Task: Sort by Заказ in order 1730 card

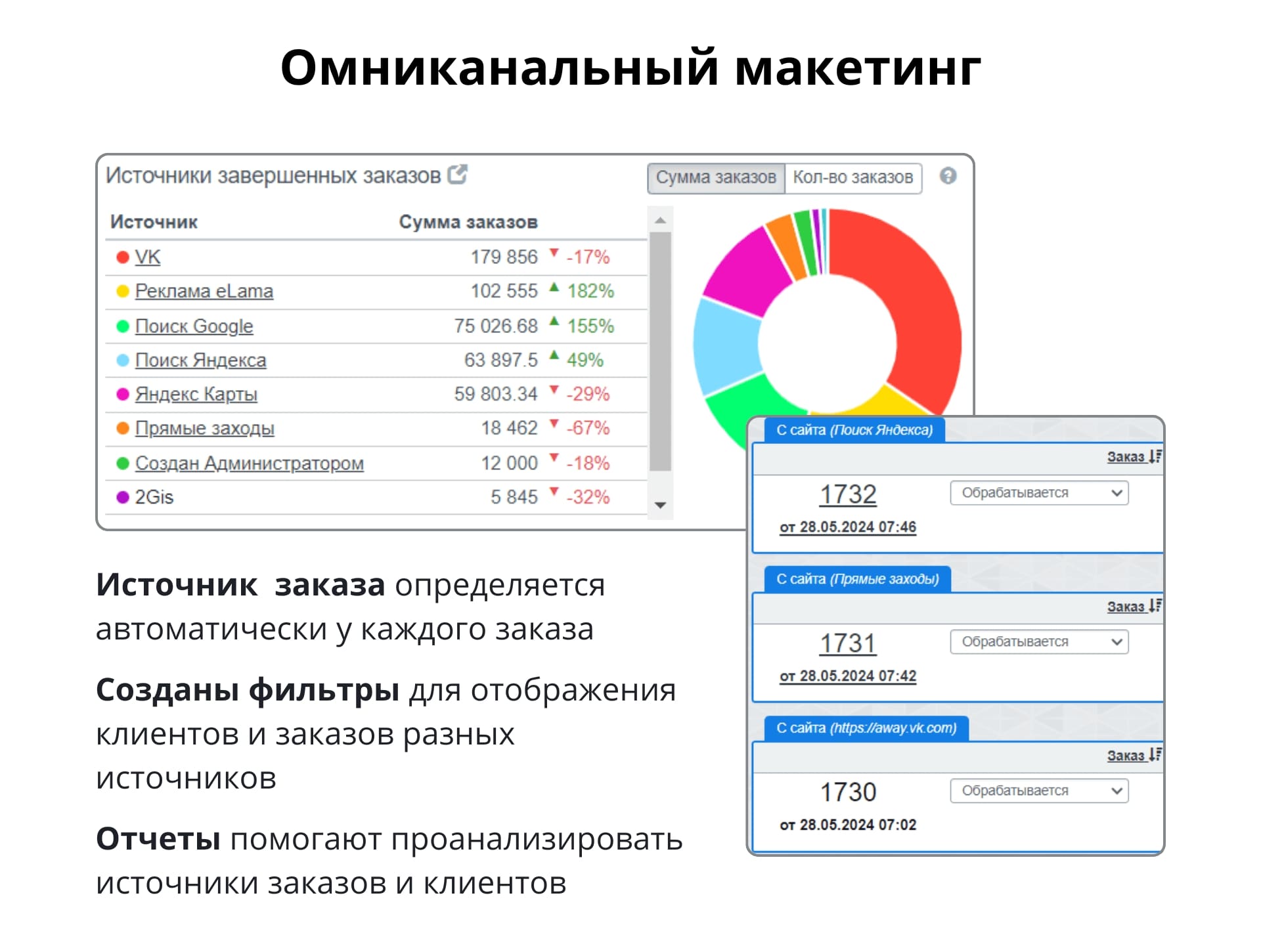Action: (1134, 756)
